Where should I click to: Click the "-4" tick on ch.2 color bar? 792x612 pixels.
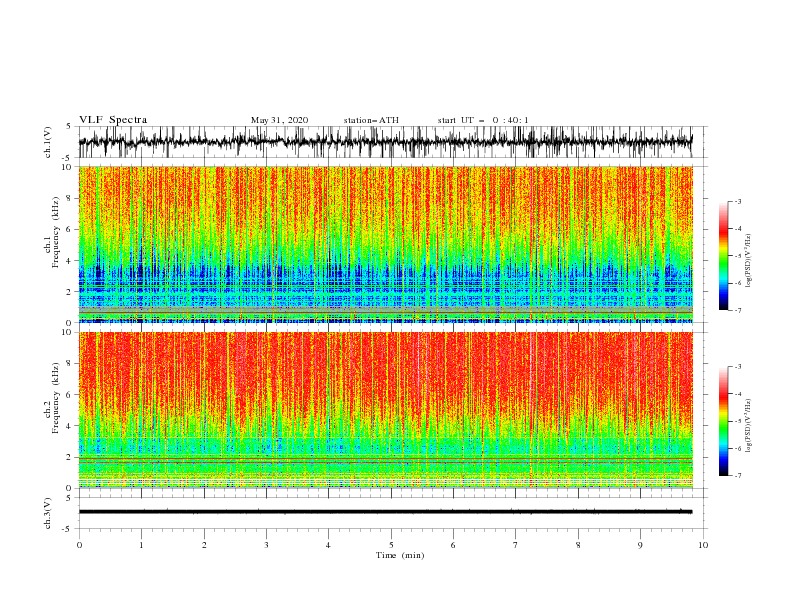737,394
